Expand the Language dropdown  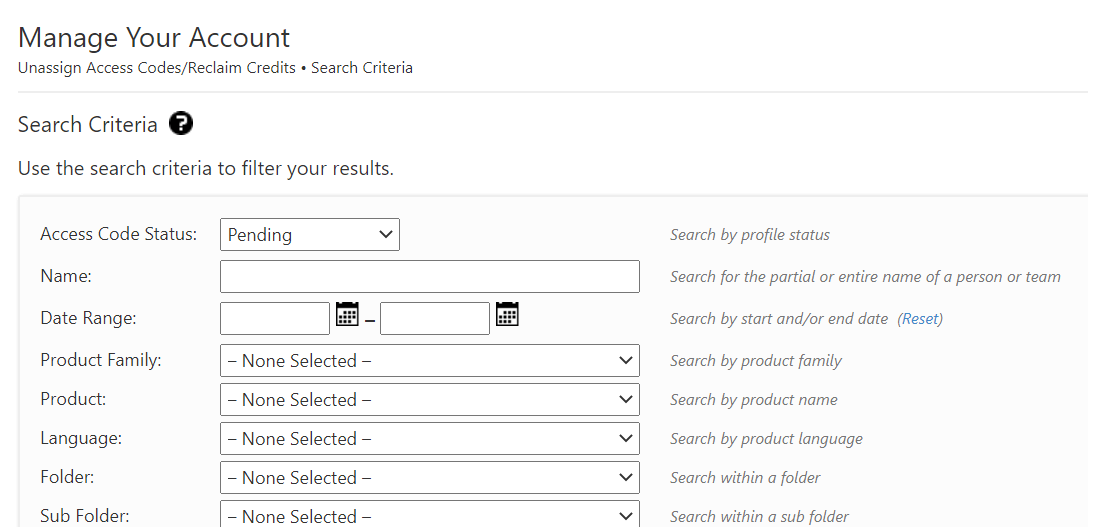click(x=429, y=438)
